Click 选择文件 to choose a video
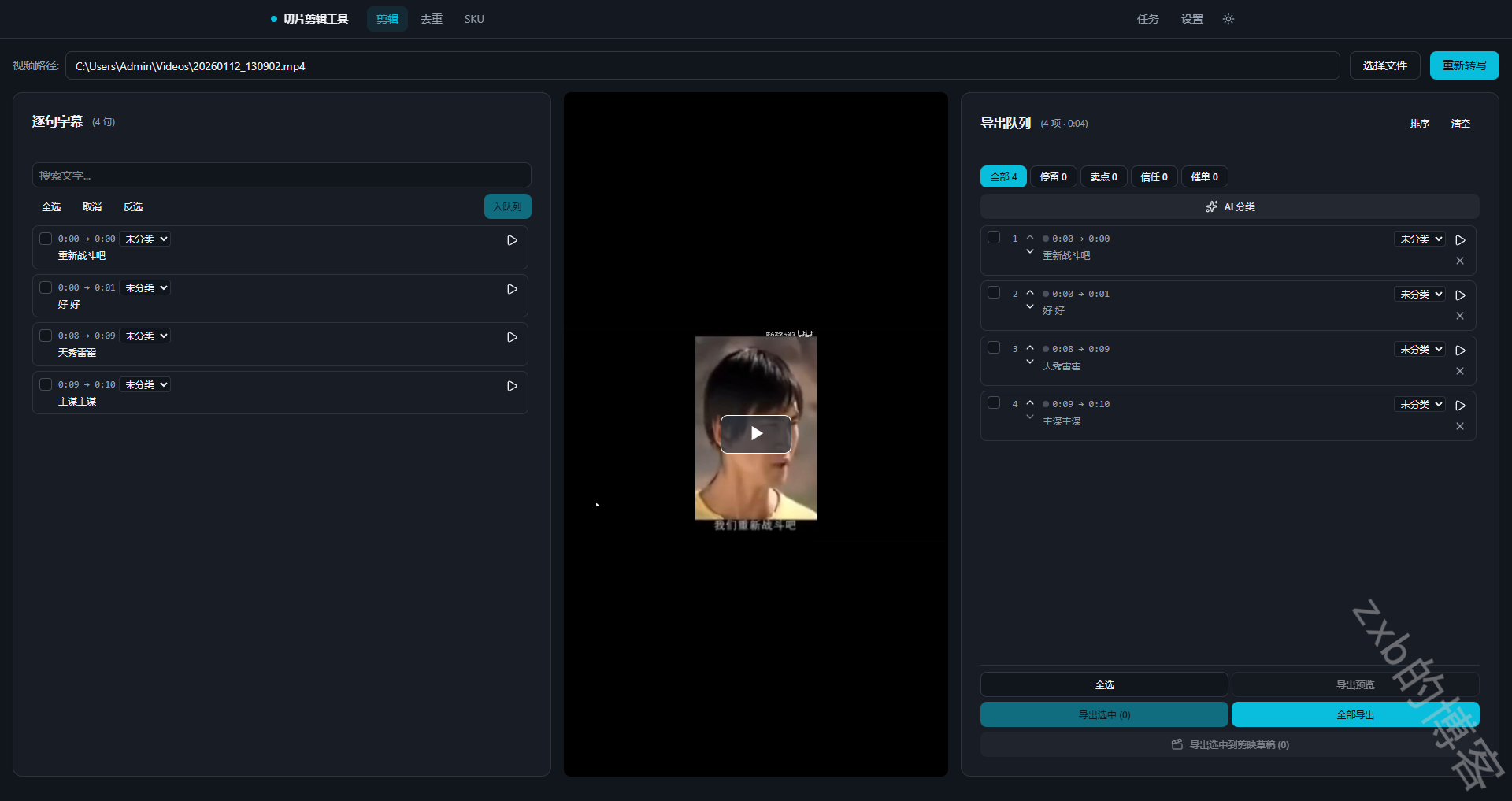1512x801 pixels. [1385, 65]
